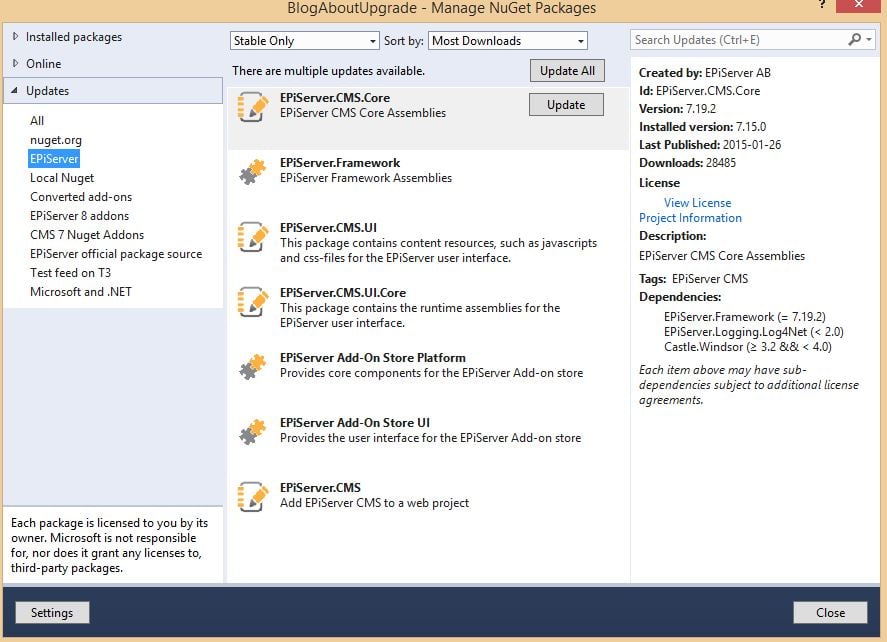The image size is (887, 642).
Task: Select nuget.org in the Updates list
Action: [x=54, y=139]
